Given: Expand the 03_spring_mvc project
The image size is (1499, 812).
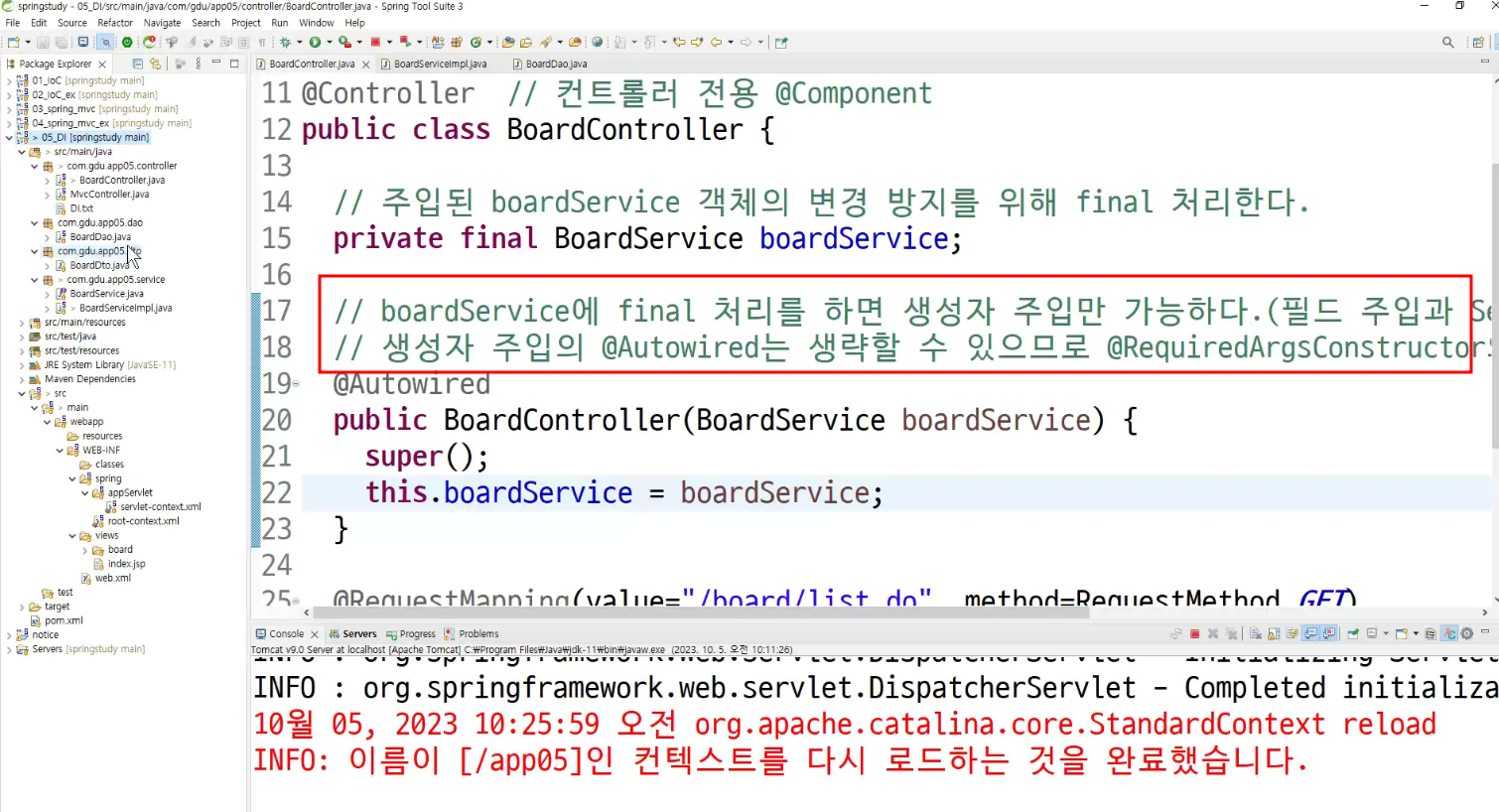Looking at the screenshot, I should coord(9,109).
